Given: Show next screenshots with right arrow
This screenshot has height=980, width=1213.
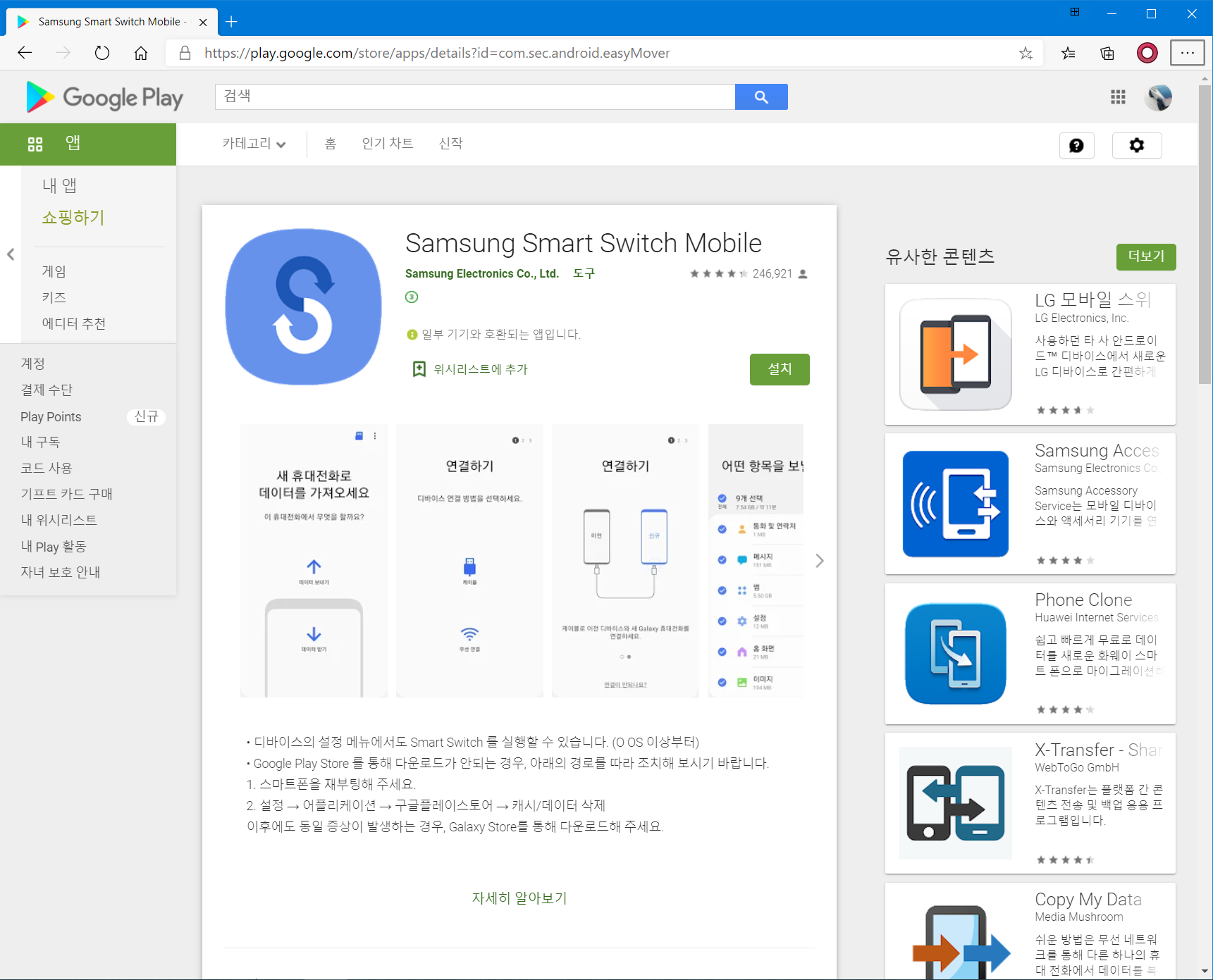Looking at the screenshot, I should [x=820, y=561].
